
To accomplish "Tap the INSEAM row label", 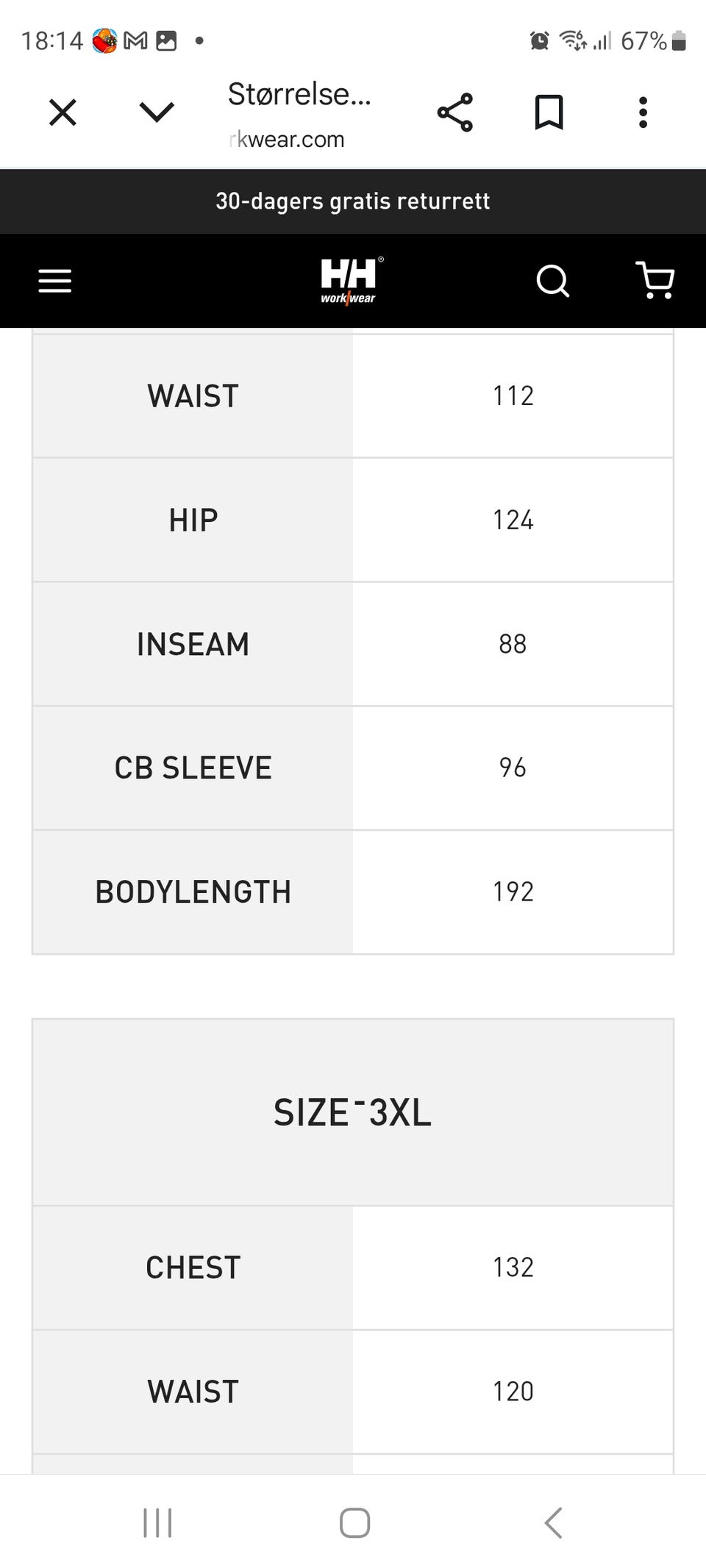I will tap(193, 644).
